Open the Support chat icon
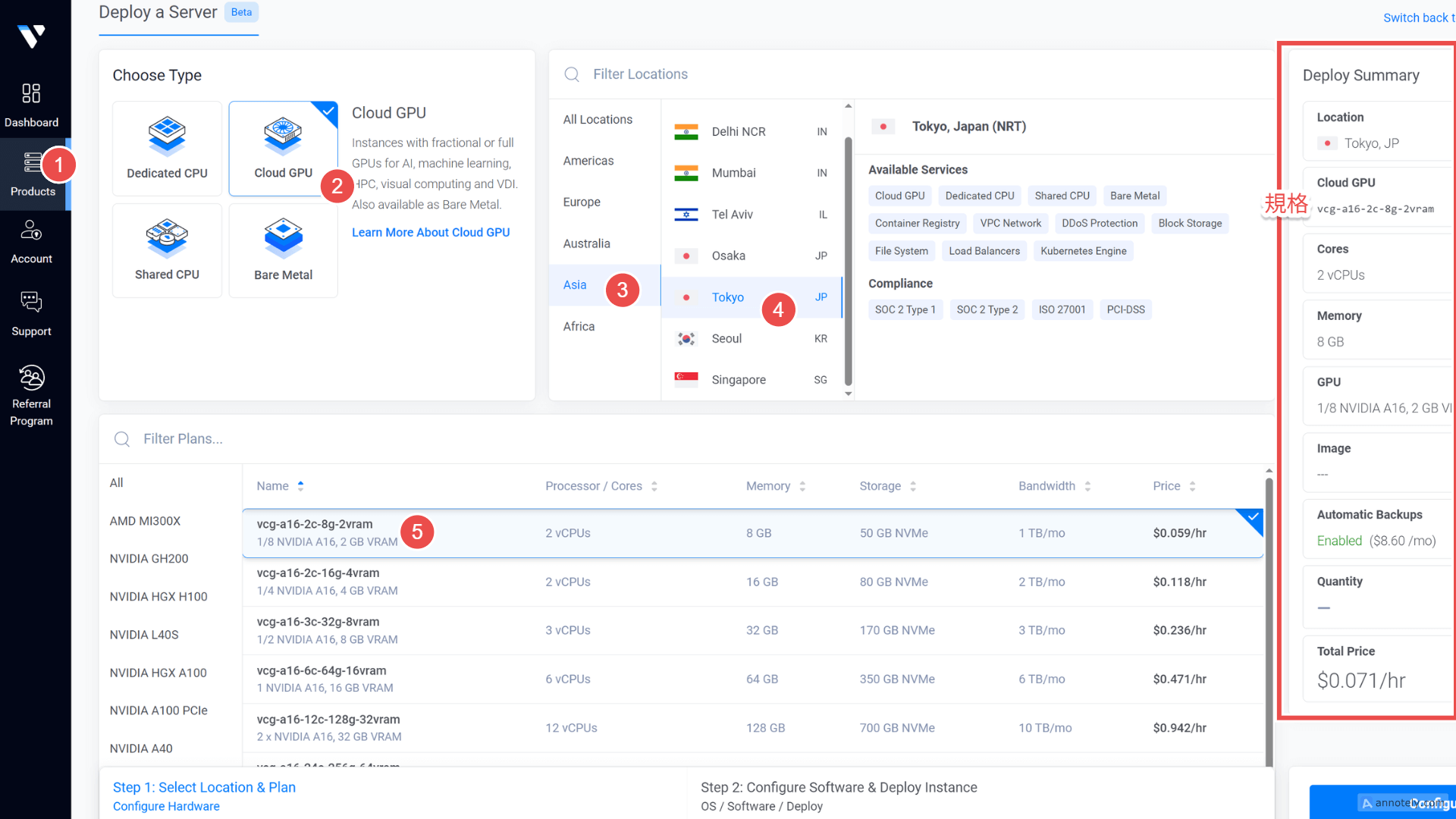This screenshot has width=1456, height=819. pyautogui.click(x=31, y=302)
